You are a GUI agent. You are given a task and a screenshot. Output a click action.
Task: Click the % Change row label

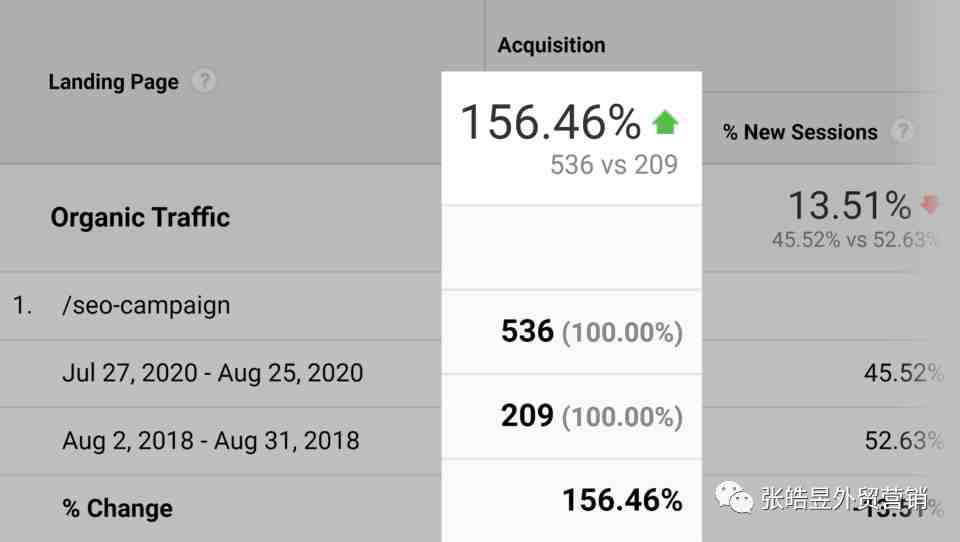[117, 508]
